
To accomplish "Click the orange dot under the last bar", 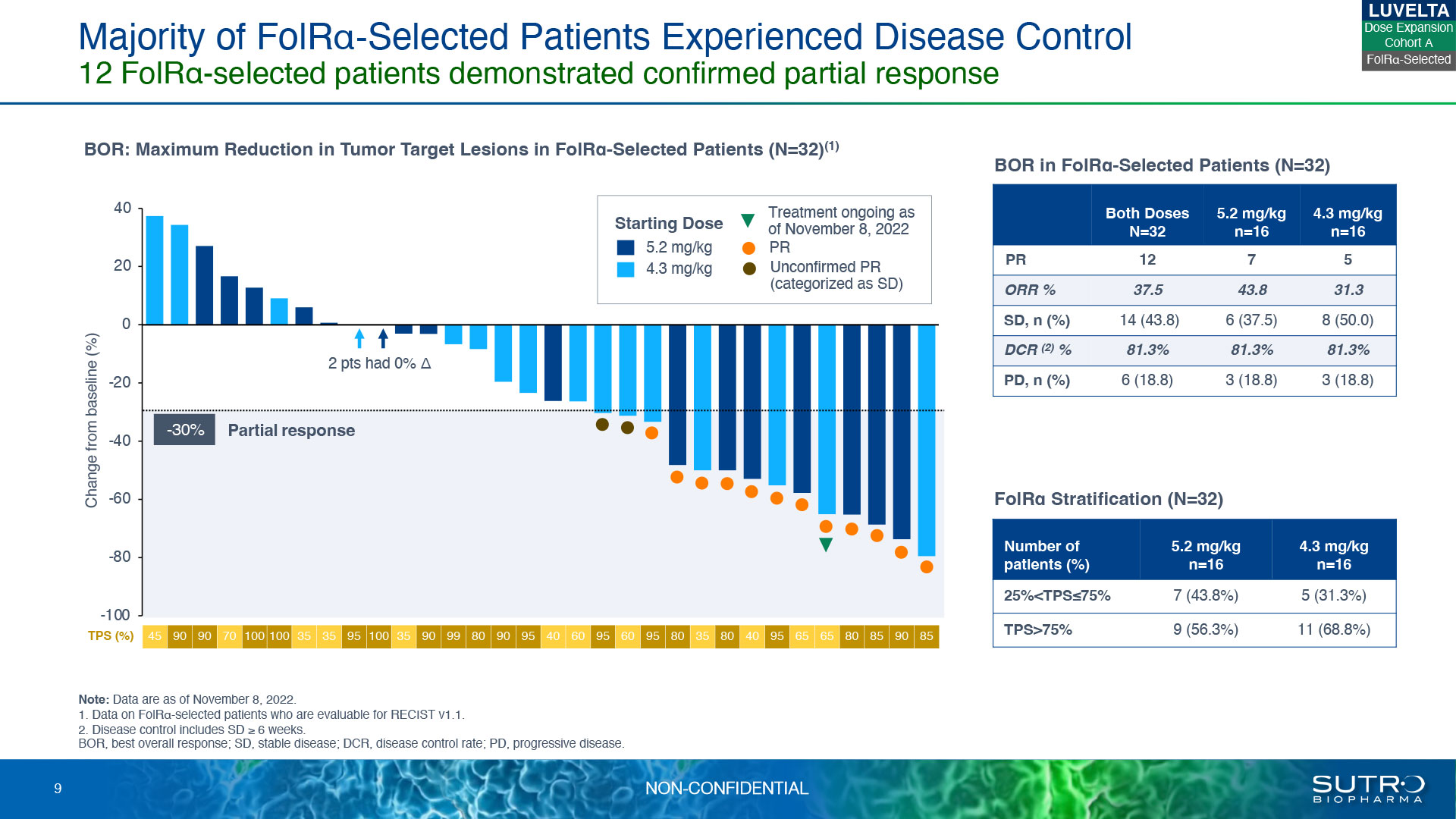I will tap(927, 566).
